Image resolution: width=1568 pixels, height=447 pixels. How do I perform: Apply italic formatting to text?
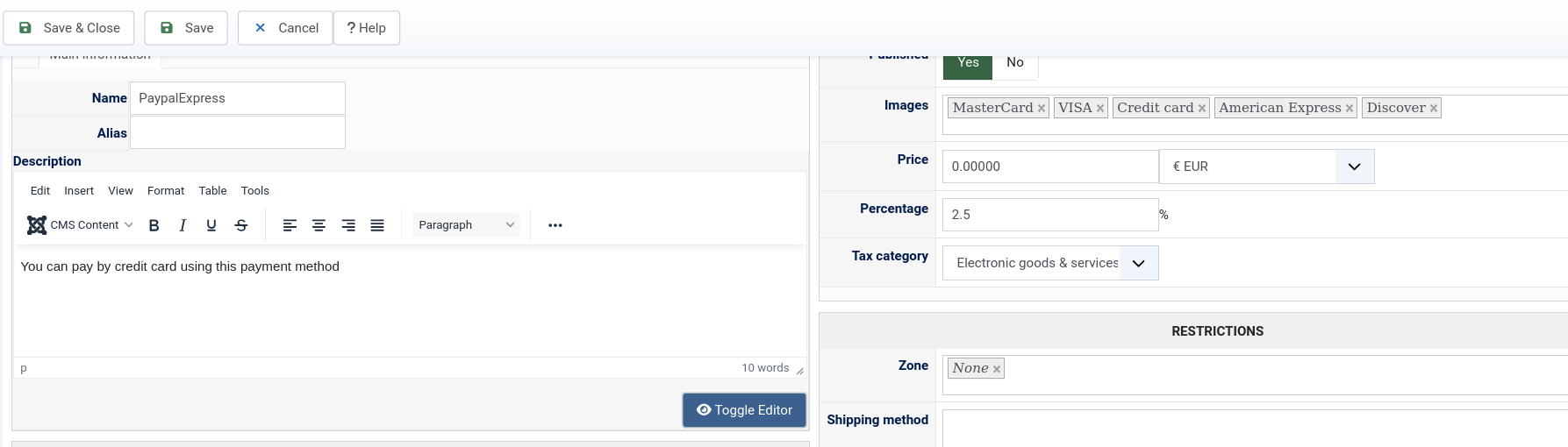183,225
